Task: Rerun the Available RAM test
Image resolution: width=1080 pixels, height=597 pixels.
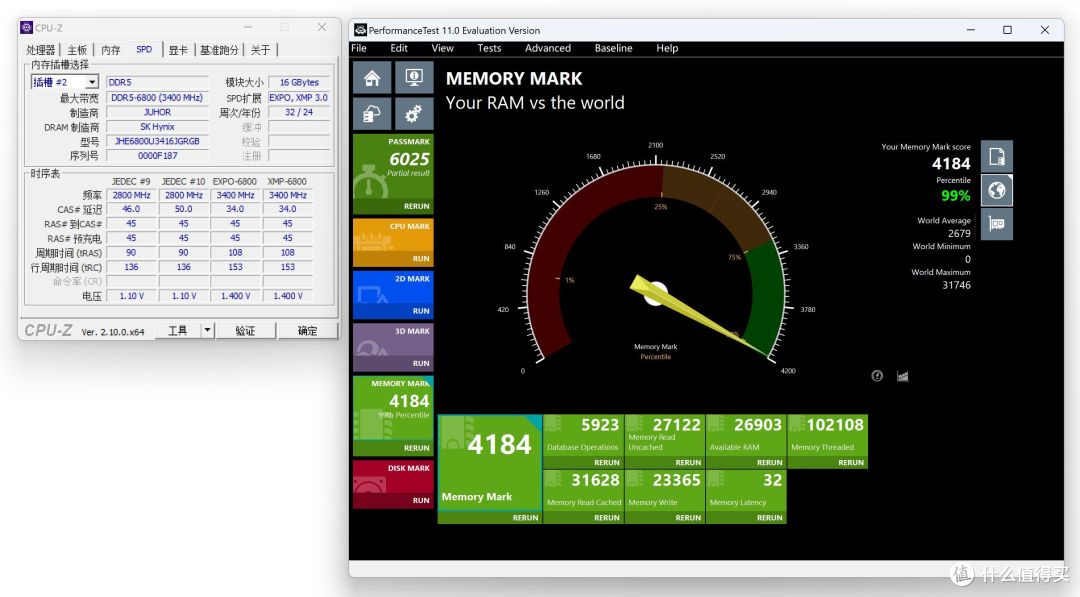Action: coord(769,462)
